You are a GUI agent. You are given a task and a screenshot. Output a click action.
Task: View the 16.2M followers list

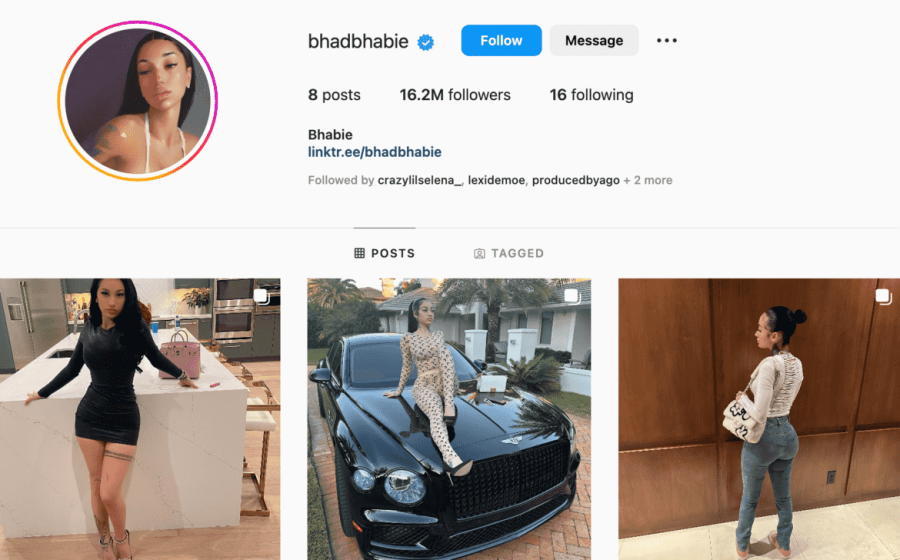(x=455, y=95)
